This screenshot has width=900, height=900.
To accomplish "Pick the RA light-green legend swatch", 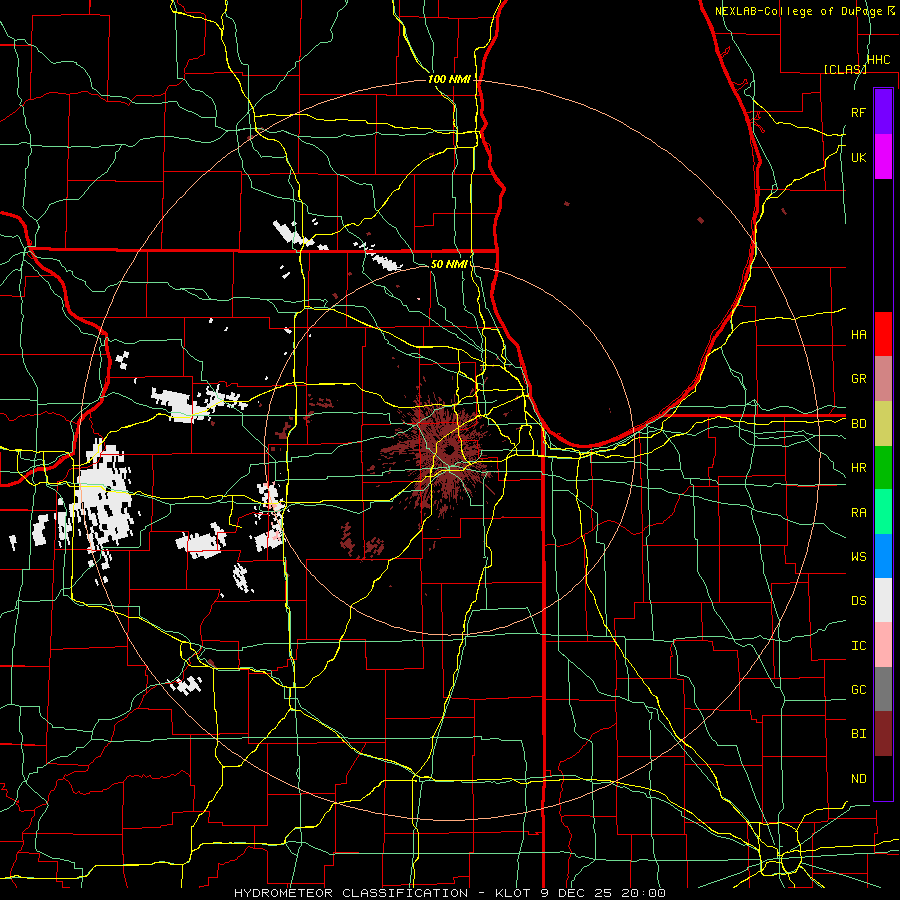I will (883, 512).
